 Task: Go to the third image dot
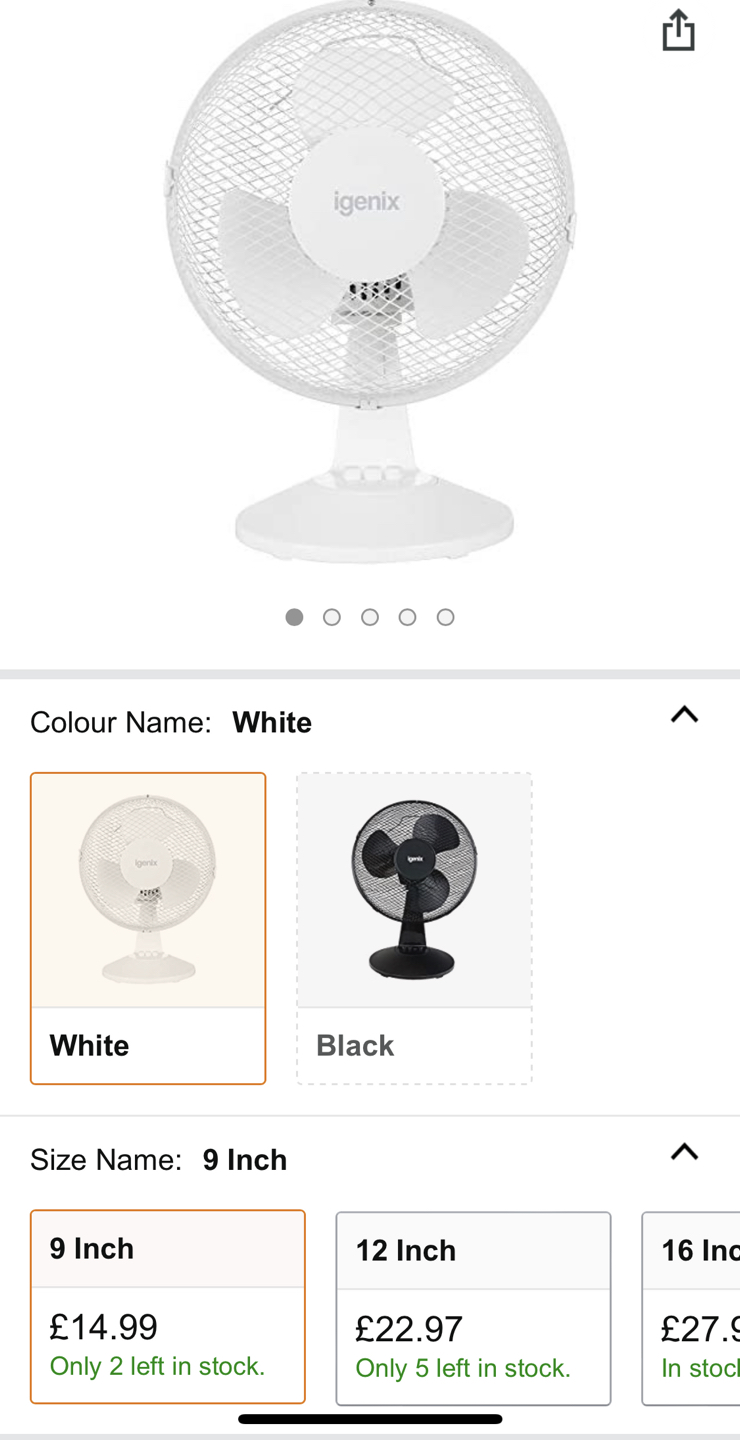pyautogui.click(x=370, y=617)
